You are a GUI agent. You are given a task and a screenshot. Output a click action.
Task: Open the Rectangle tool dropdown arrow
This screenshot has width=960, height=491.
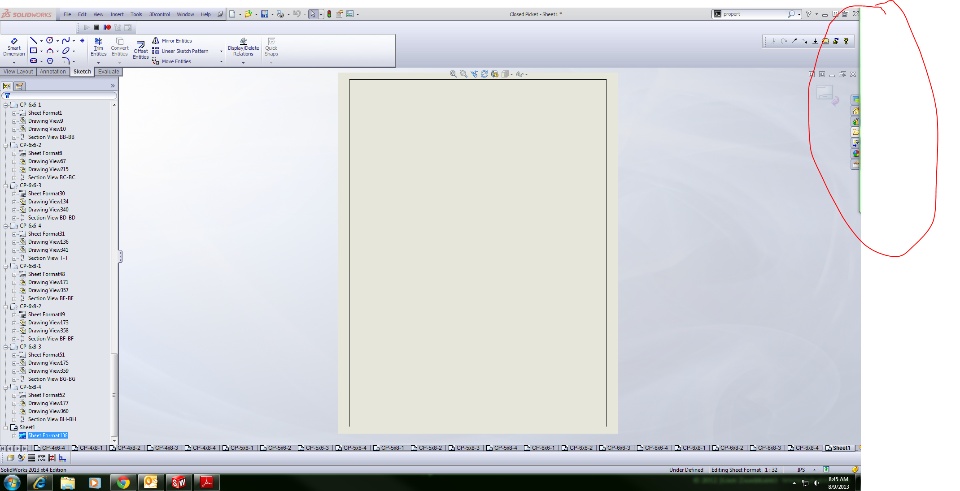point(41,51)
